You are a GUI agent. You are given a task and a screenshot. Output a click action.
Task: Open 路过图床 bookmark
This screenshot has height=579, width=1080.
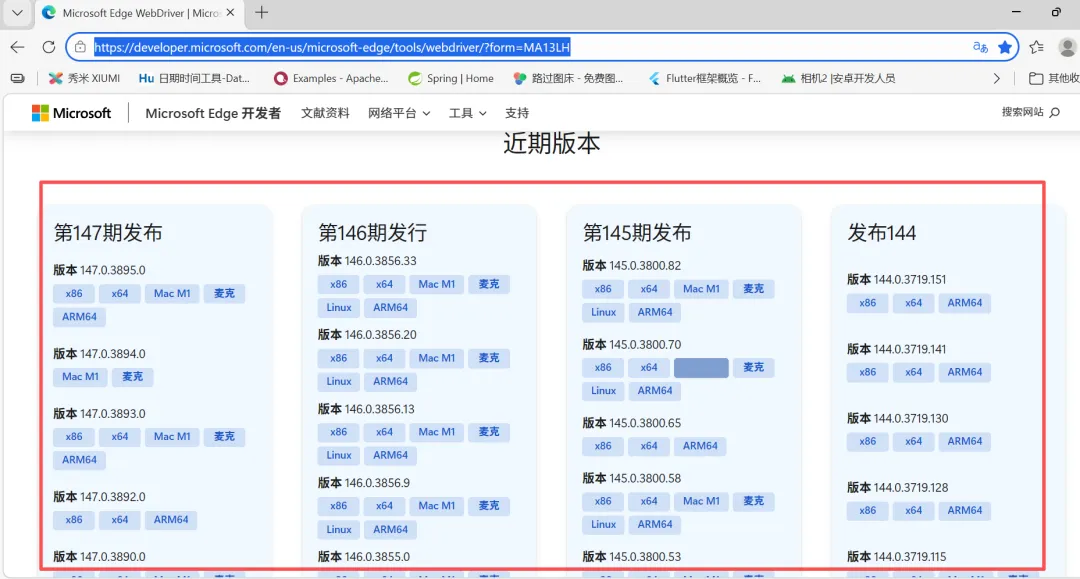tap(568, 78)
